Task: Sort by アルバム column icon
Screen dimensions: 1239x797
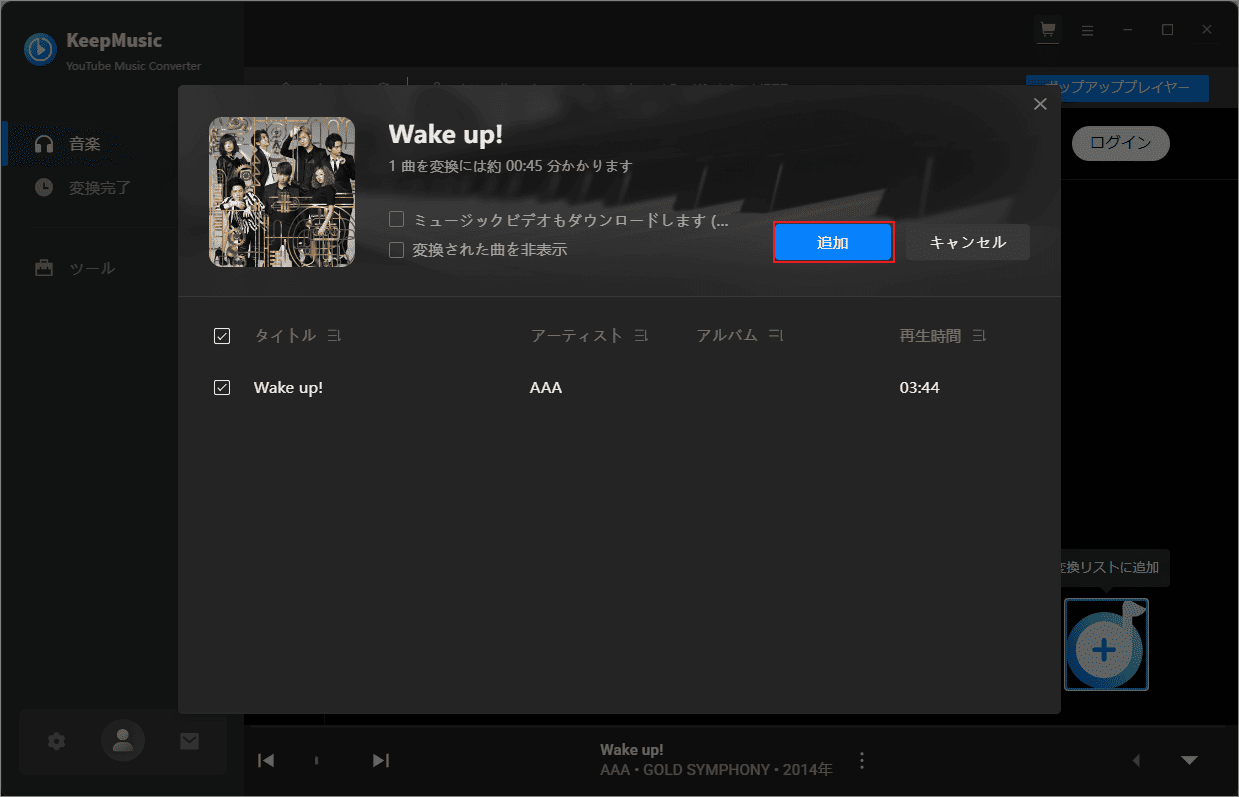Action: pos(776,336)
